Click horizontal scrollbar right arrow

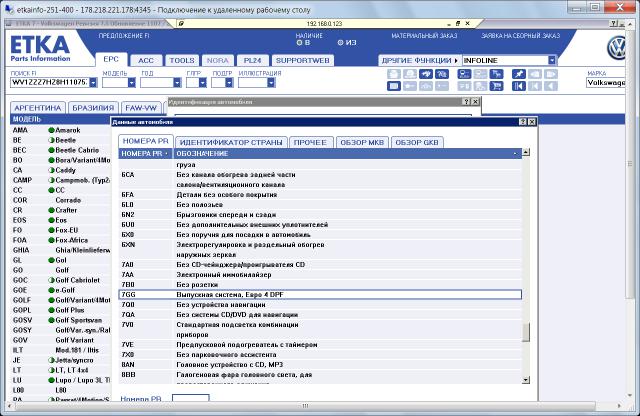(x=619, y=406)
